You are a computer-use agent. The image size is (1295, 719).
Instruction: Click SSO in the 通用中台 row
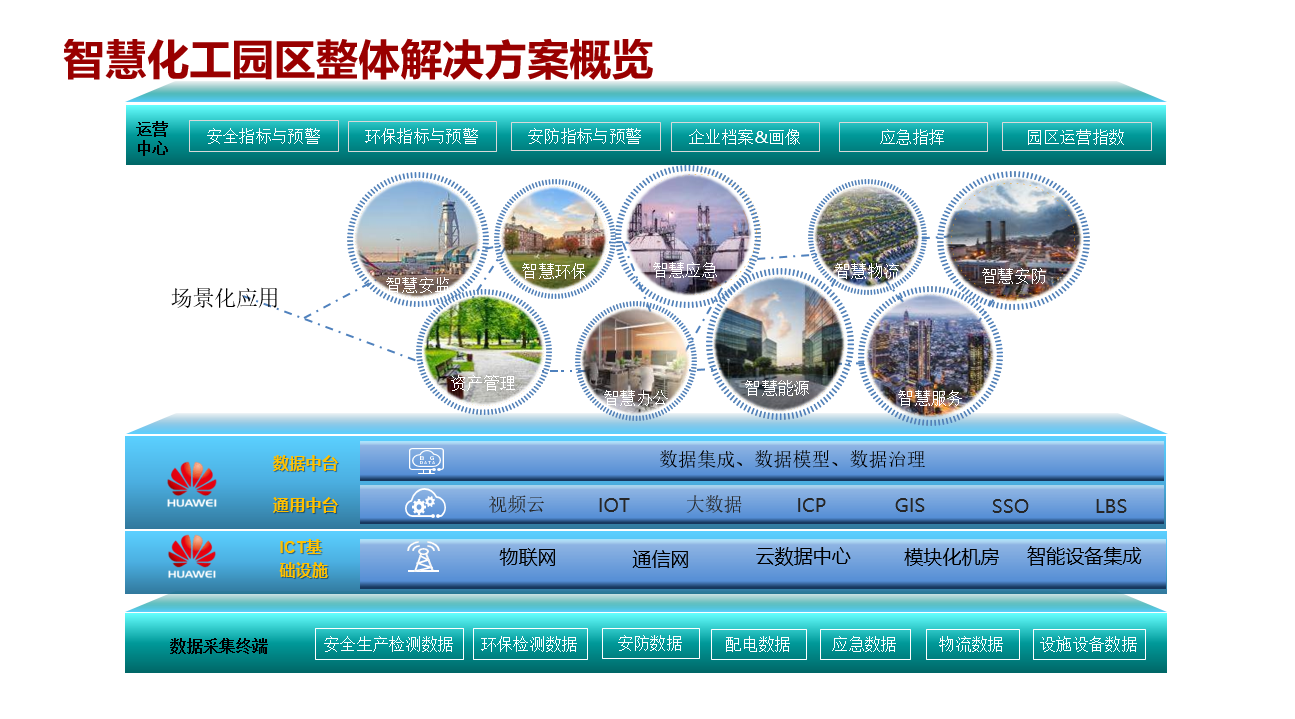tap(1010, 507)
